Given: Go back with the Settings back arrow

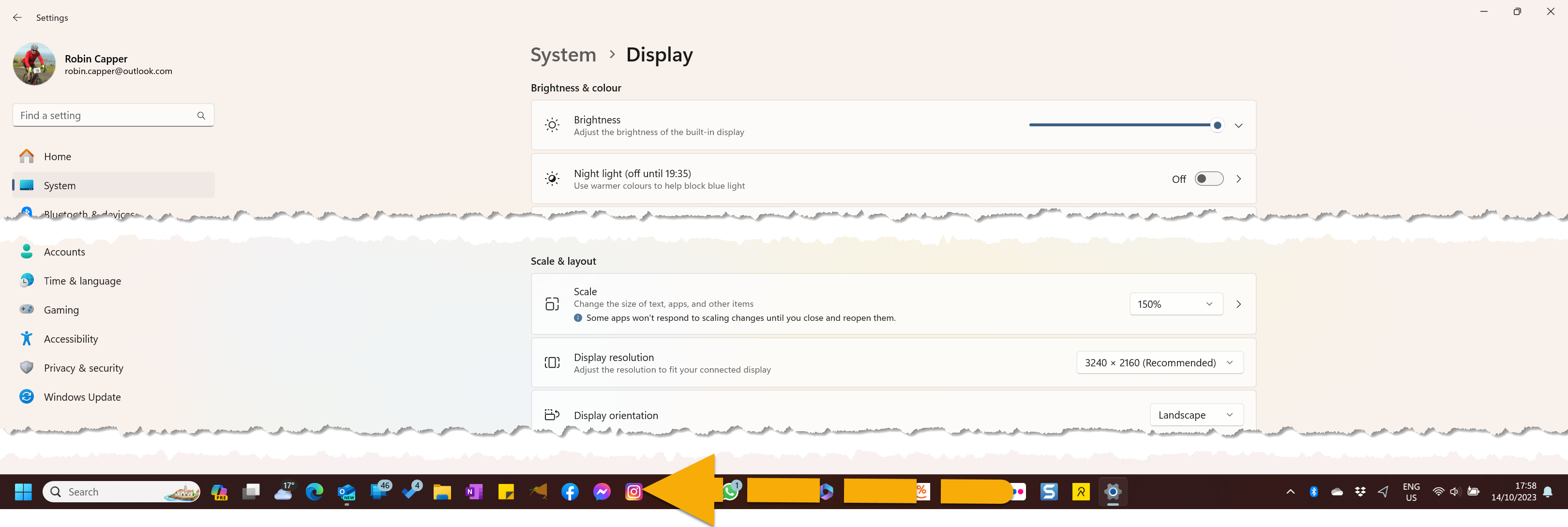Looking at the screenshot, I should [17, 17].
